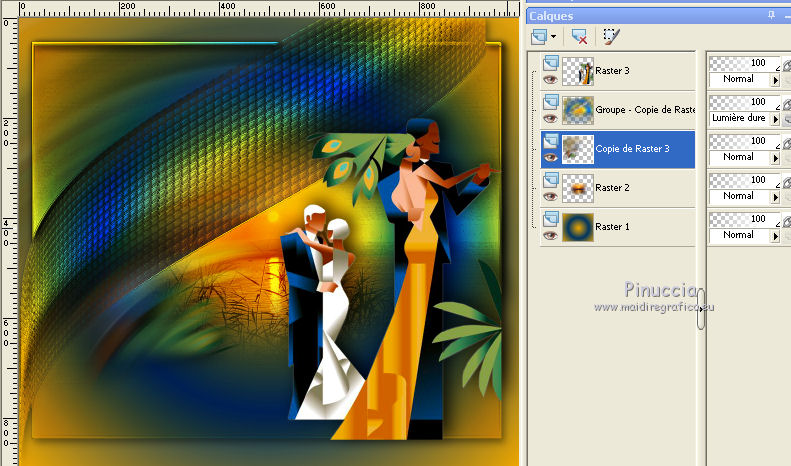The image size is (791, 466).
Task: Click the arrow button beside Lumière dure
Action: pyautogui.click(x=775, y=119)
